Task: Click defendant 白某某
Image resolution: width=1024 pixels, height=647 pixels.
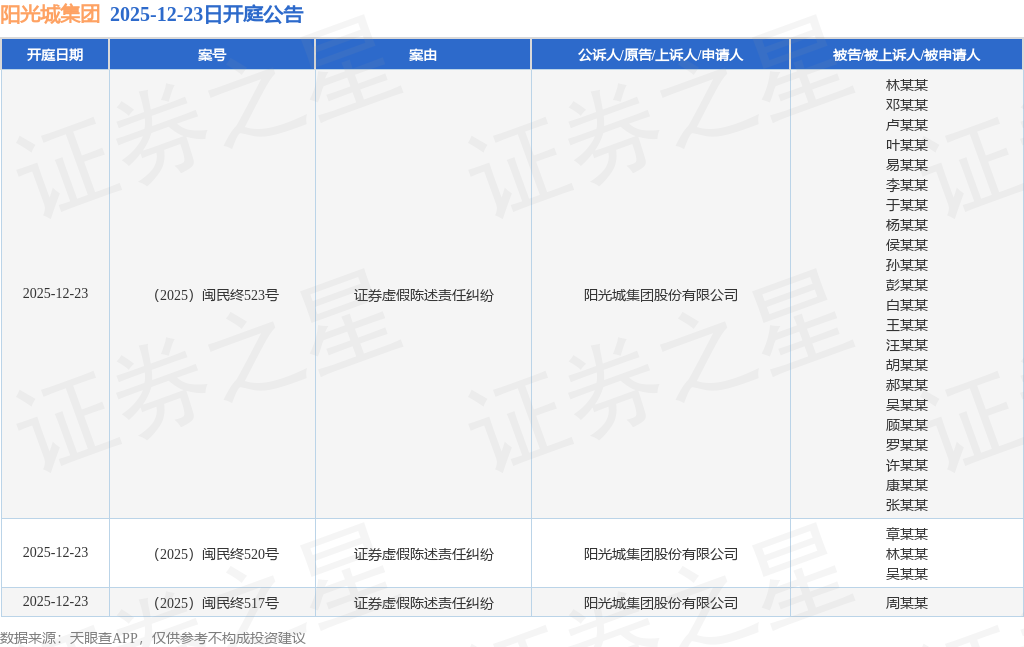Action: tap(906, 305)
